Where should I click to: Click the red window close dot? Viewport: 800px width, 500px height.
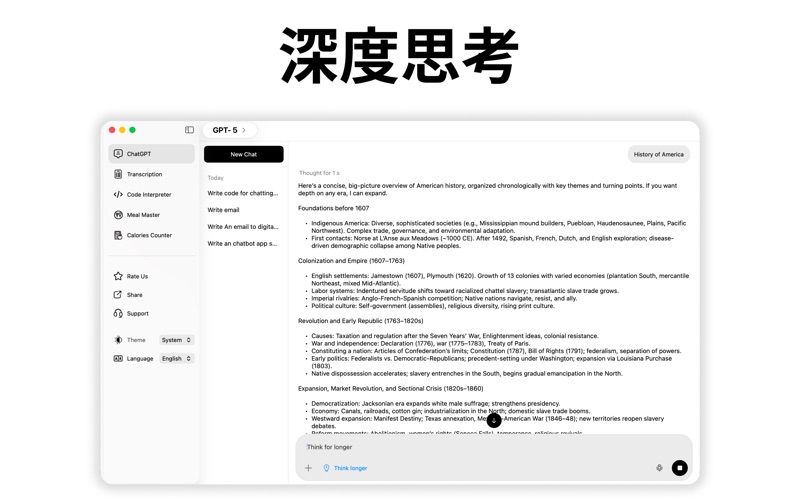coord(112,130)
